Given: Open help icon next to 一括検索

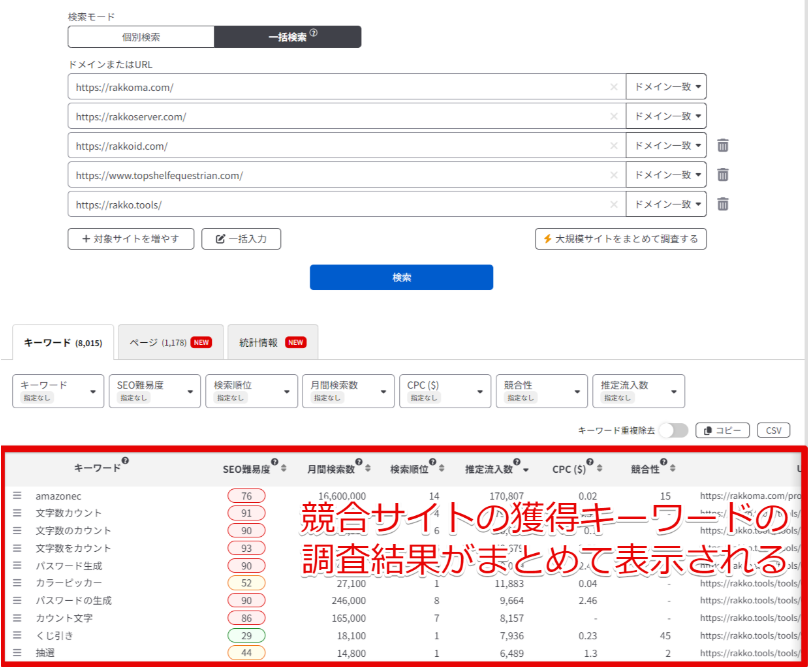Looking at the screenshot, I should click(313, 33).
